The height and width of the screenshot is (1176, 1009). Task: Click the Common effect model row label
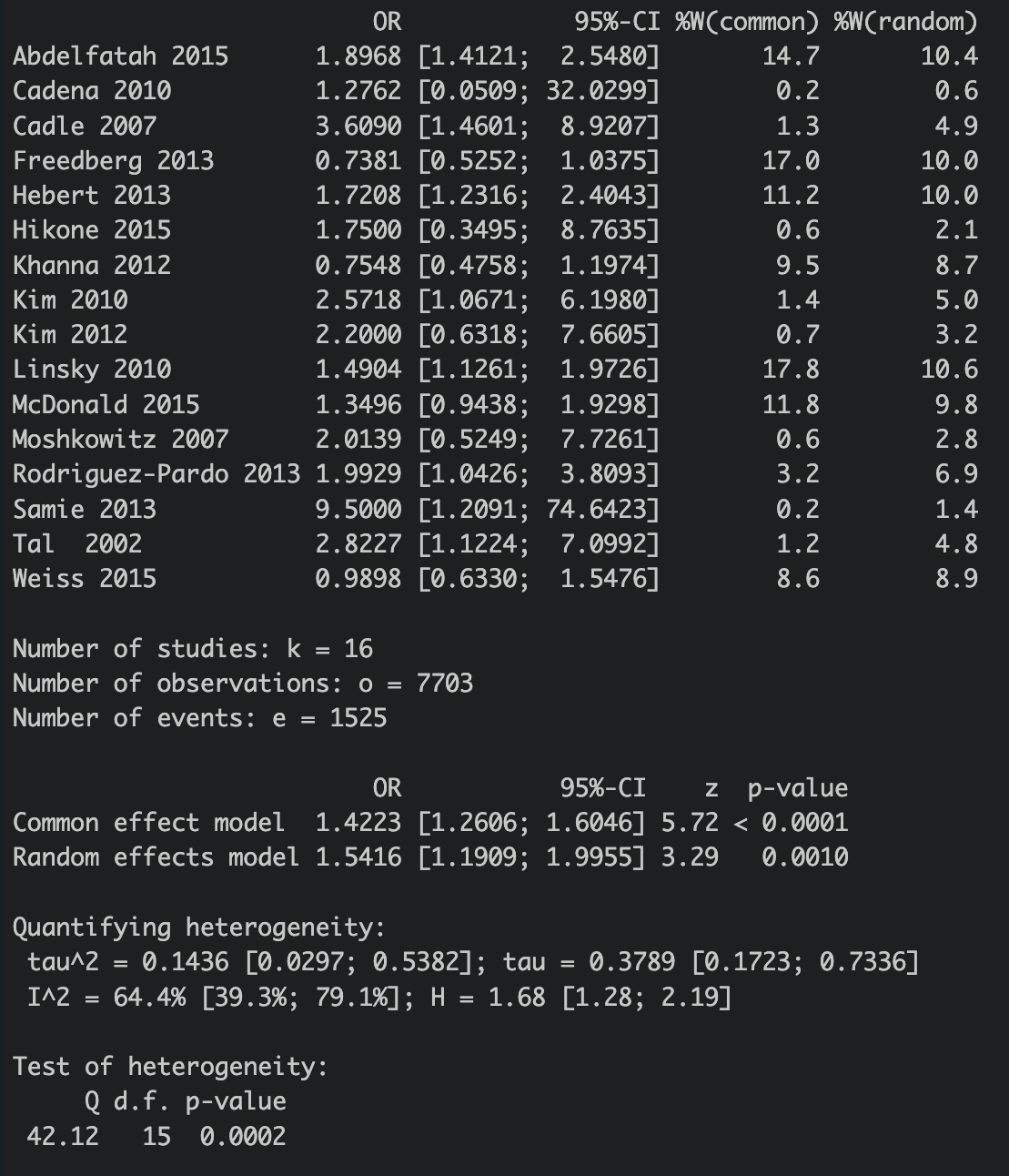click(x=148, y=823)
